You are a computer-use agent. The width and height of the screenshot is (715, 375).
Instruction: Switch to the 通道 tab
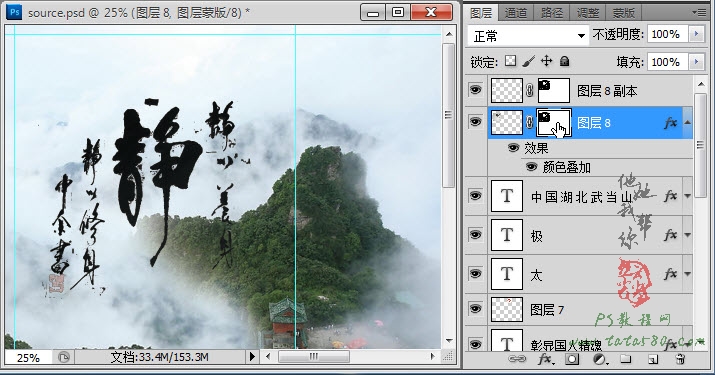[516, 13]
